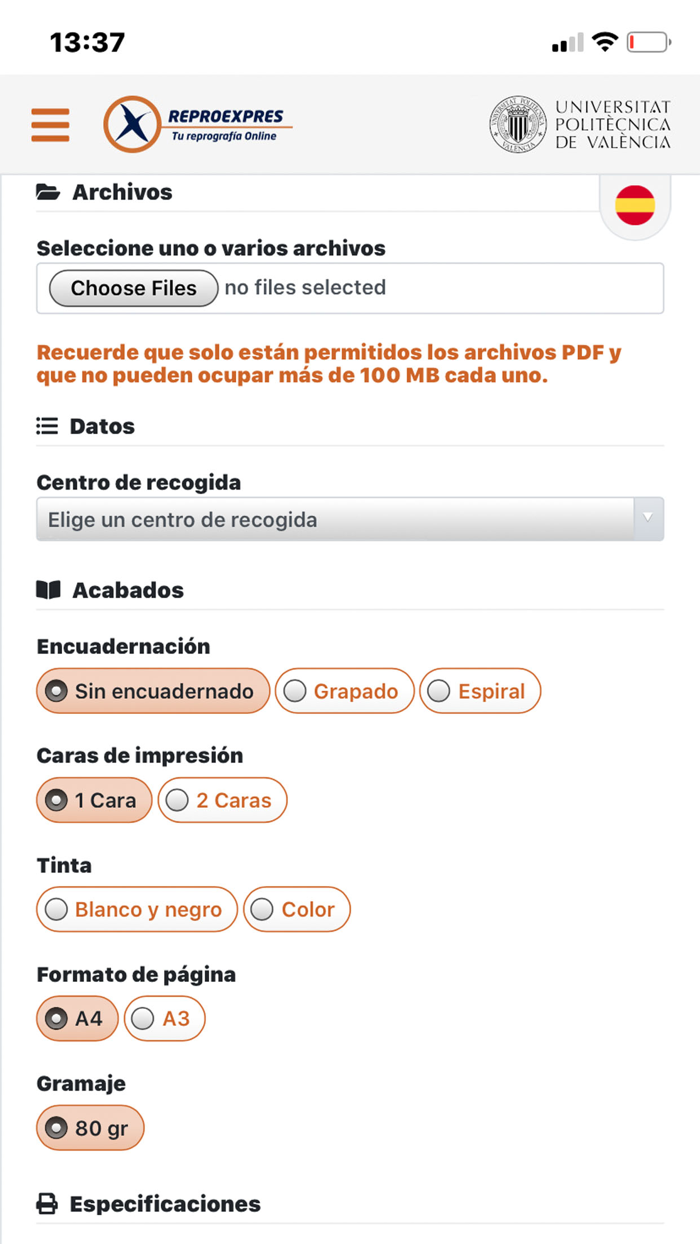Image resolution: width=700 pixels, height=1244 pixels.
Task: Click the Choose Files button
Action: (x=132, y=288)
